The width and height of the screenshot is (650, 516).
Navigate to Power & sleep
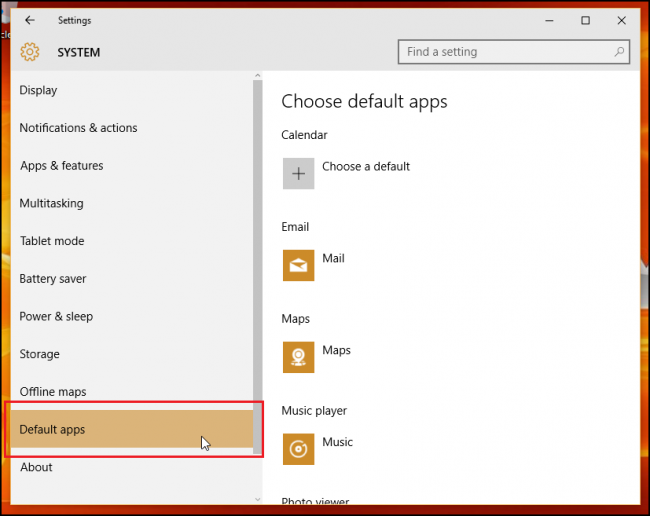(x=56, y=316)
